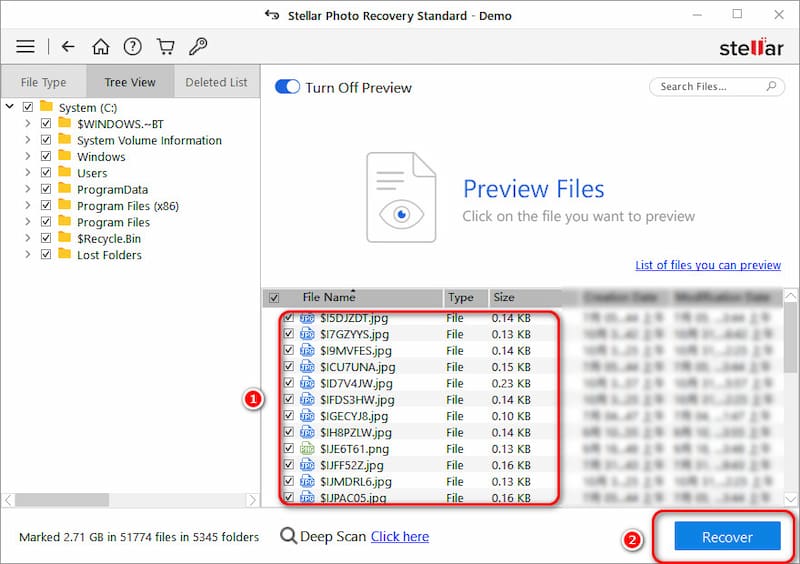Screen dimensions: 800x564
Task: Uncheck the $WINDOWS.~BT folder checkbox
Action: (46, 124)
